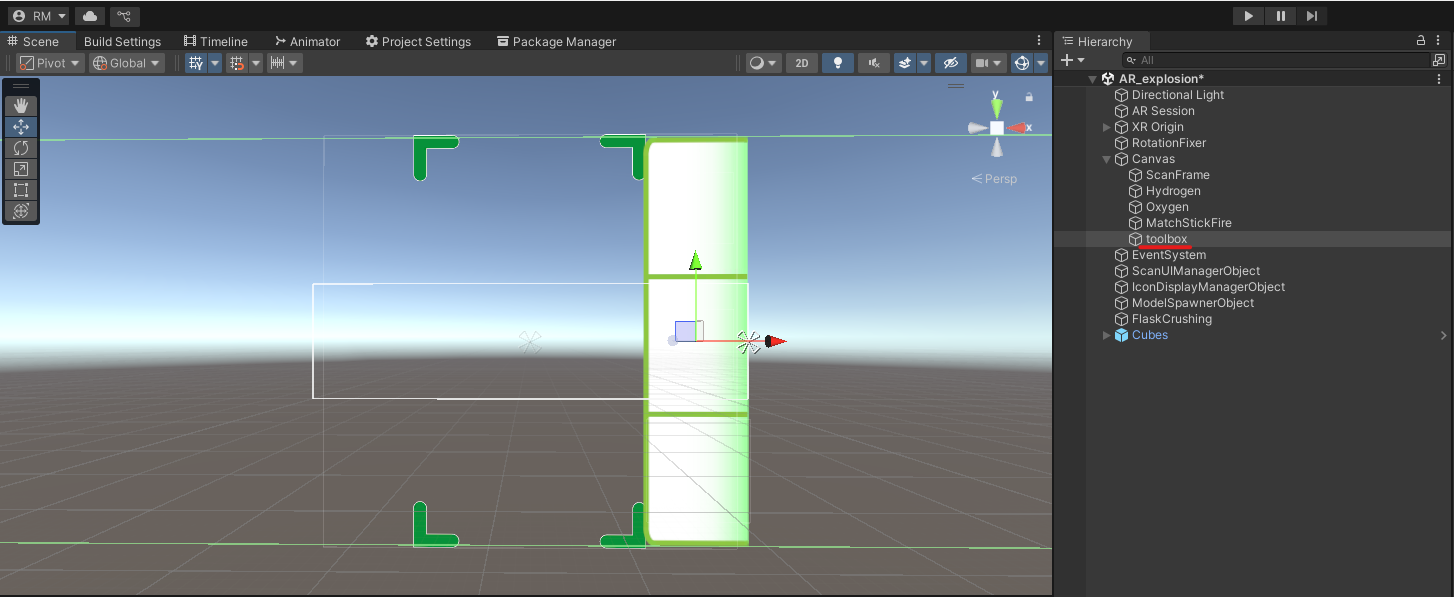1454x597 pixels.
Task: Toggle scene gizmos display
Action: pyautogui.click(x=1021, y=63)
